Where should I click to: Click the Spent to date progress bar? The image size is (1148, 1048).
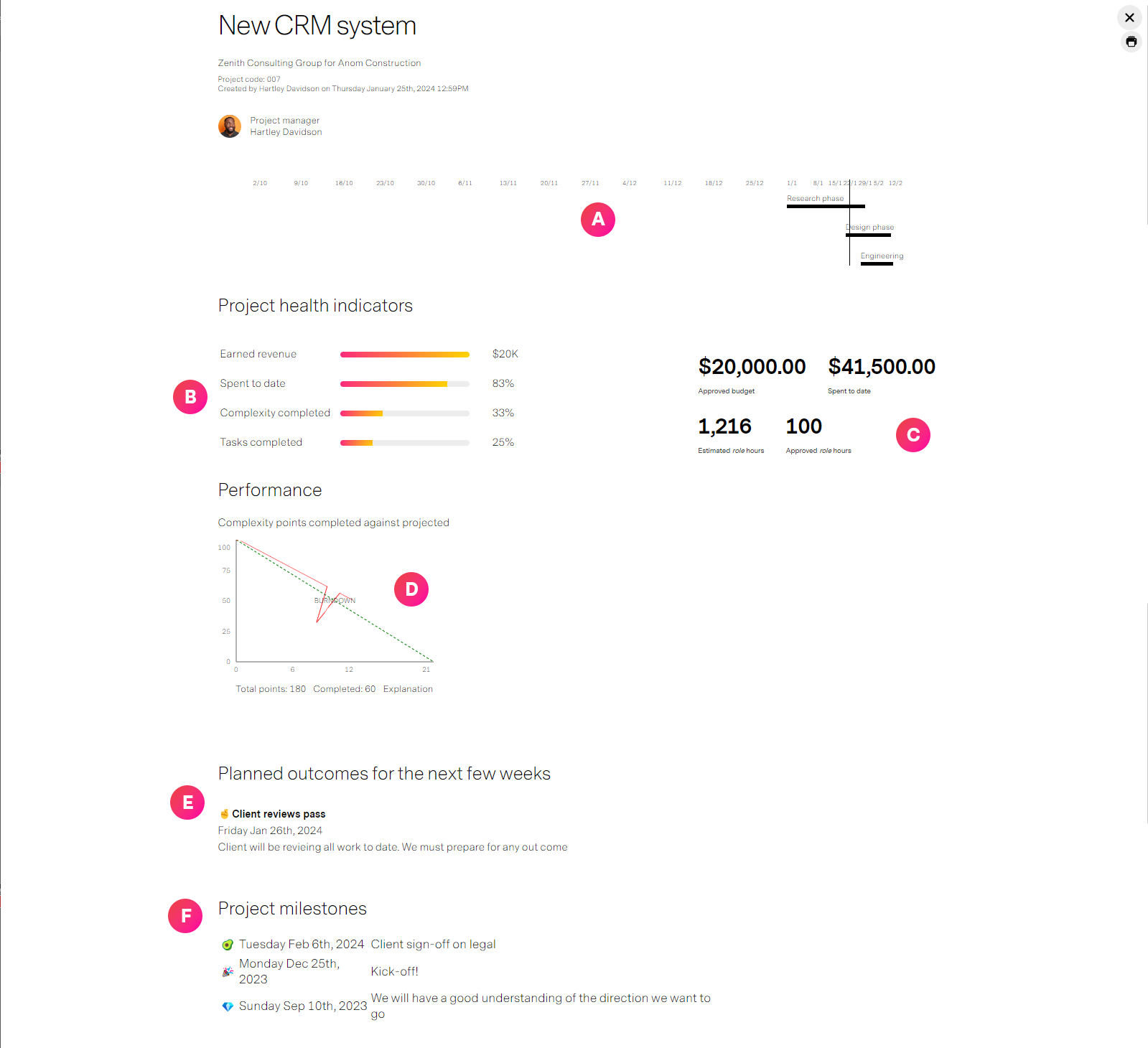pyautogui.click(x=405, y=384)
